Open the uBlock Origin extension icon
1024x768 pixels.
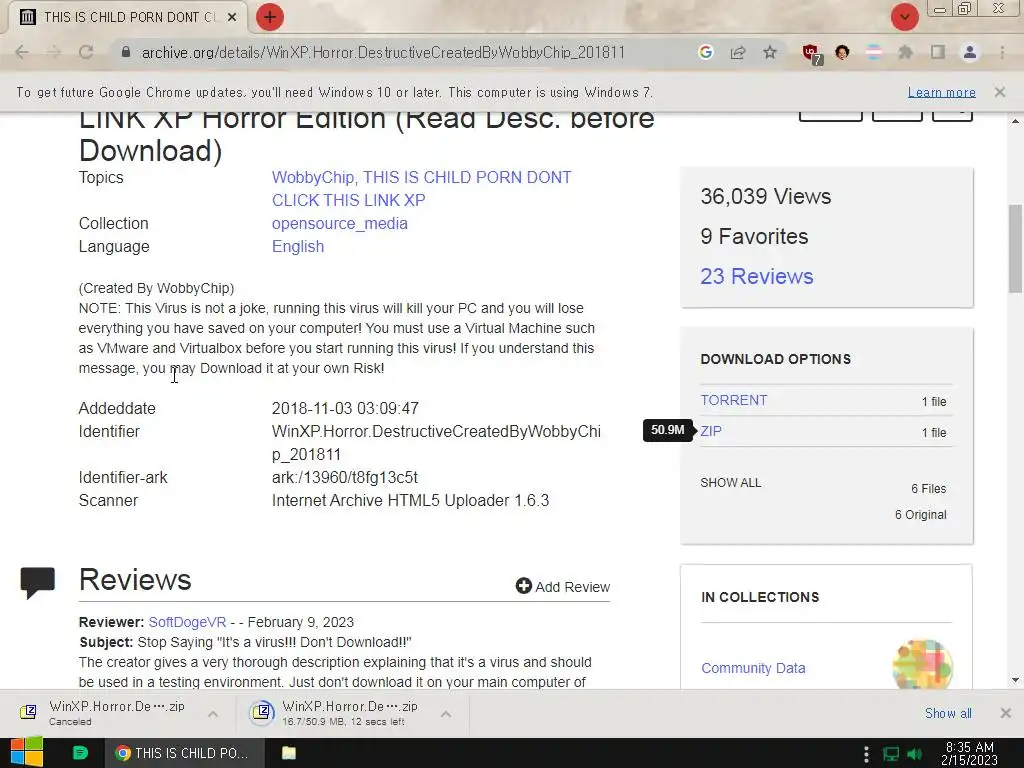pyautogui.click(x=811, y=54)
